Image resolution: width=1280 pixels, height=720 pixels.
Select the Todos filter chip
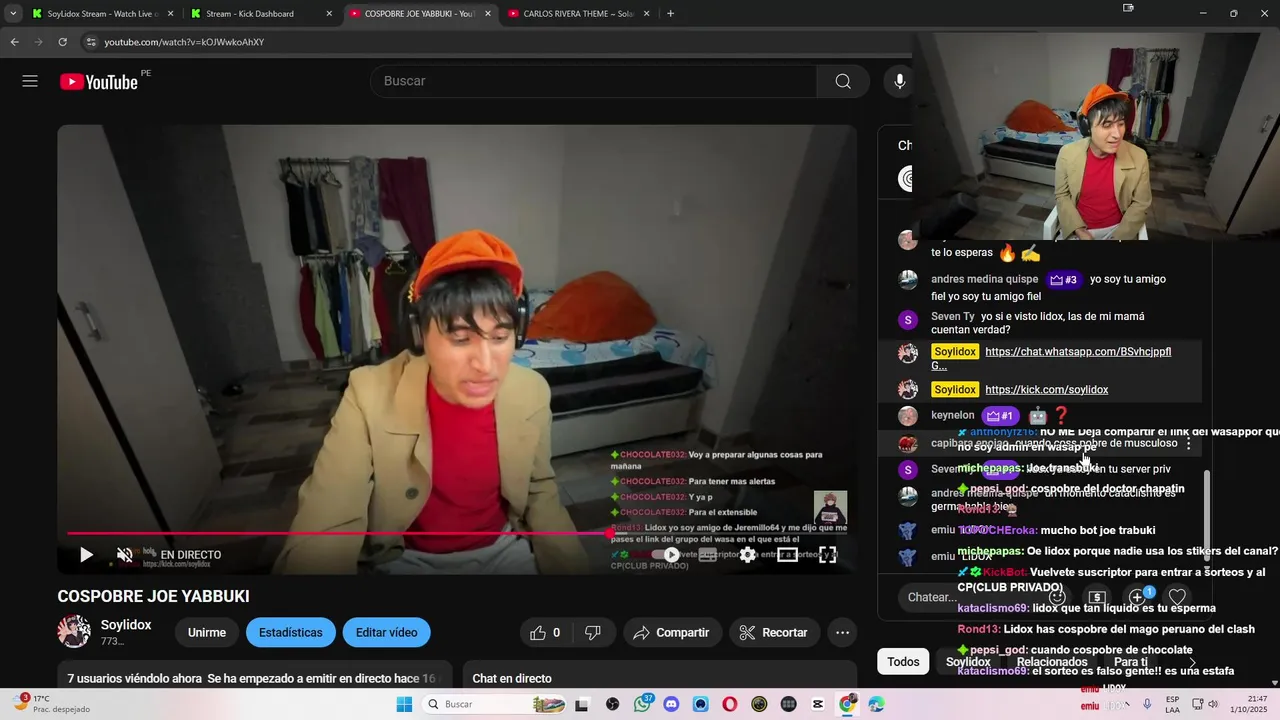pyautogui.click(x=903, y=662)
